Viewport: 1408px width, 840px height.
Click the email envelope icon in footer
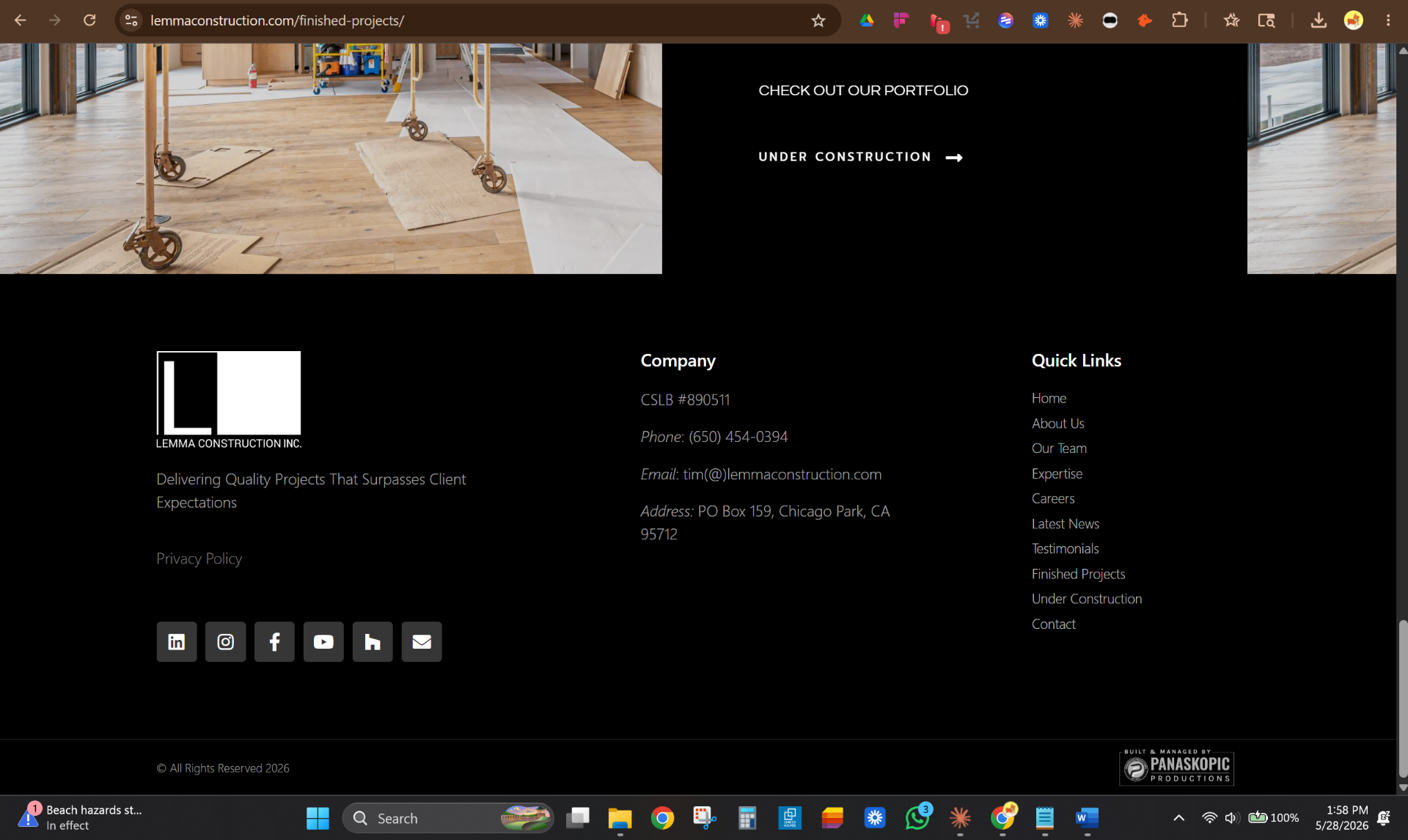(x=422, y=641)
